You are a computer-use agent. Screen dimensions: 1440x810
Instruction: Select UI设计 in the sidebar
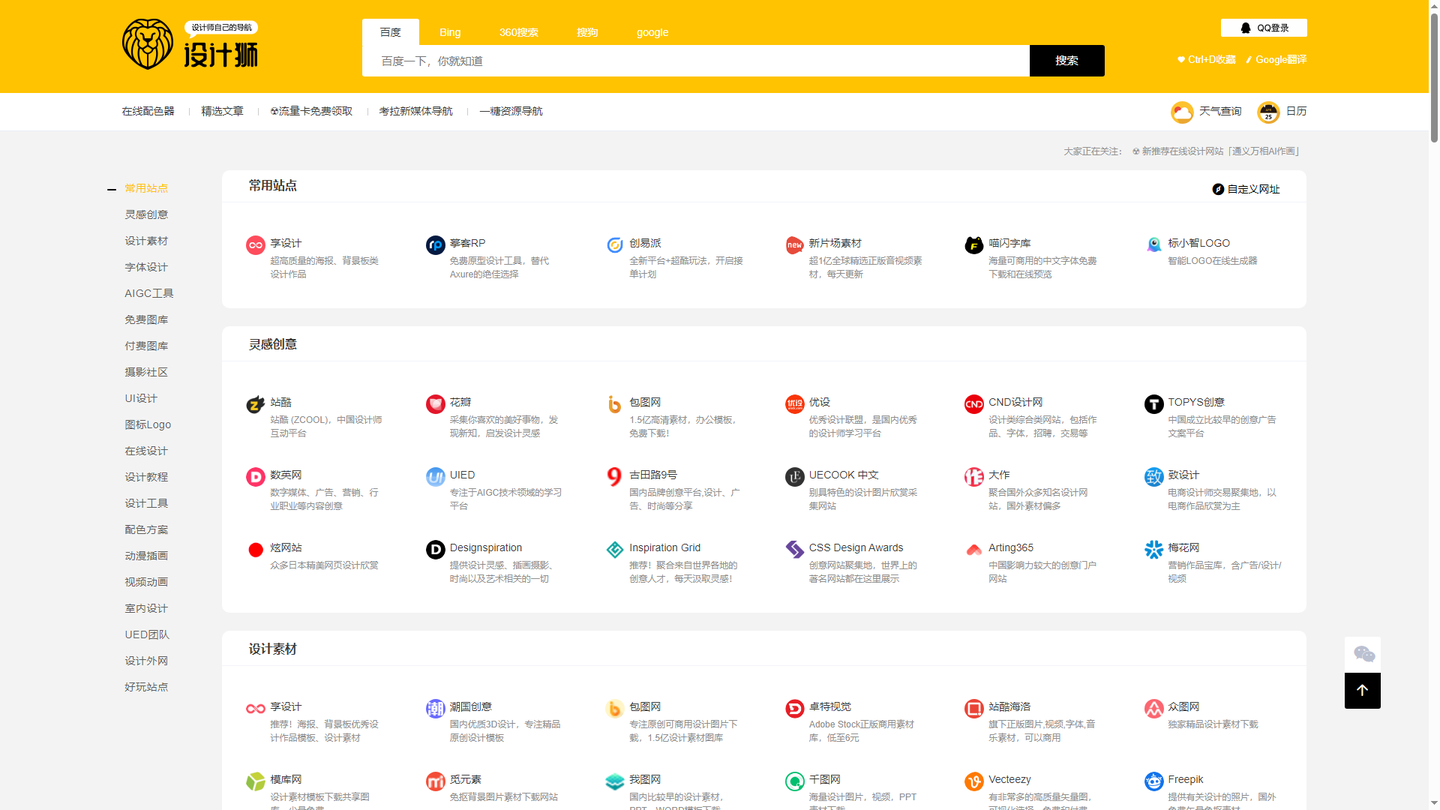point(141,398)
